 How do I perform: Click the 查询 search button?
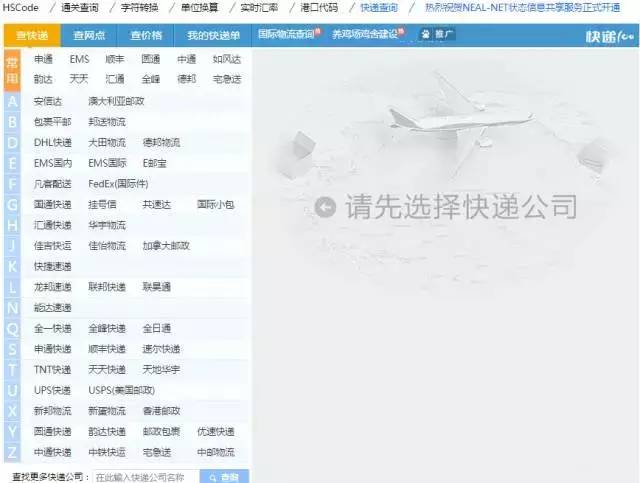coord(224,477)
